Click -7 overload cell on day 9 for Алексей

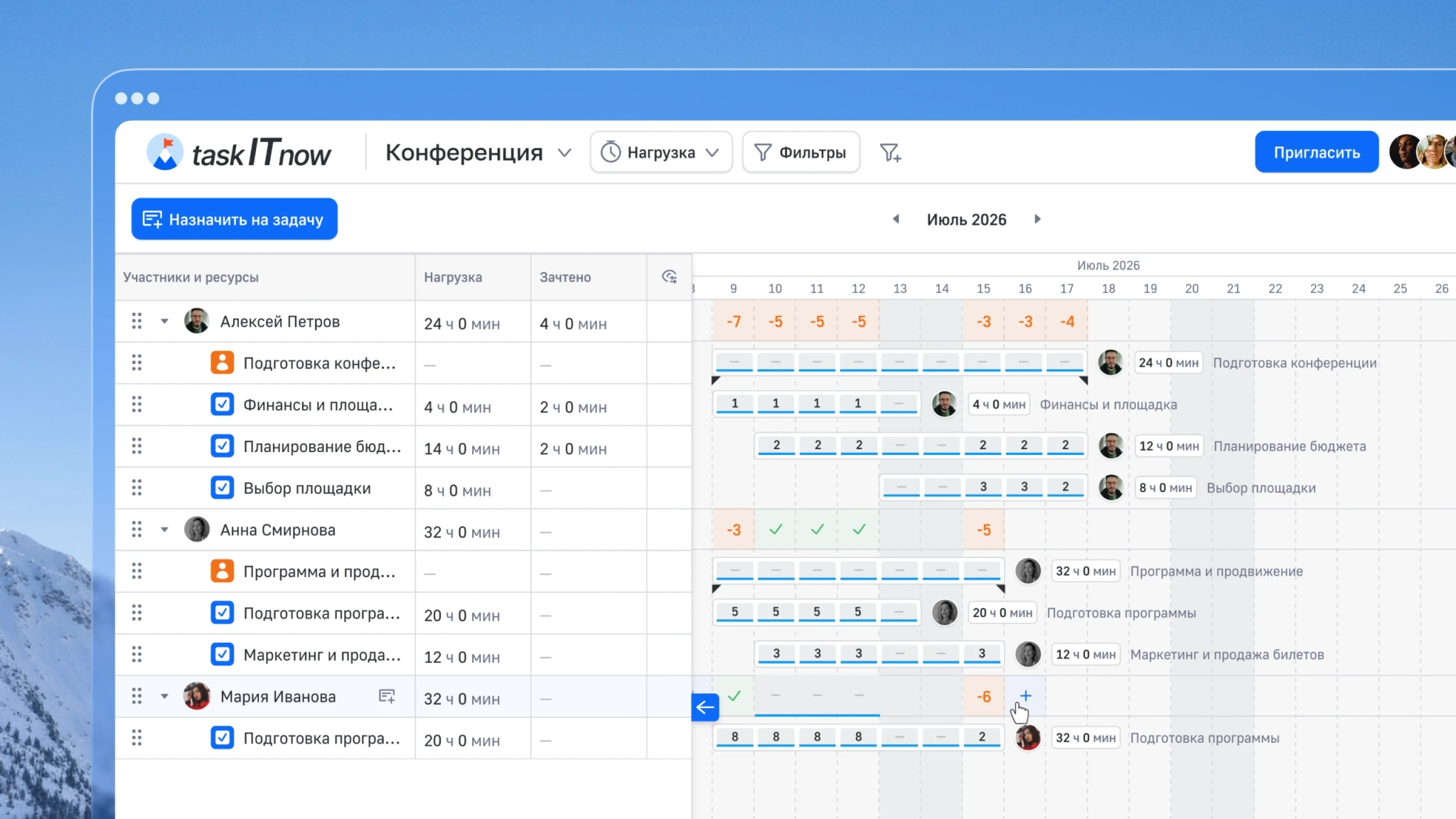click(x=734, y=321)
